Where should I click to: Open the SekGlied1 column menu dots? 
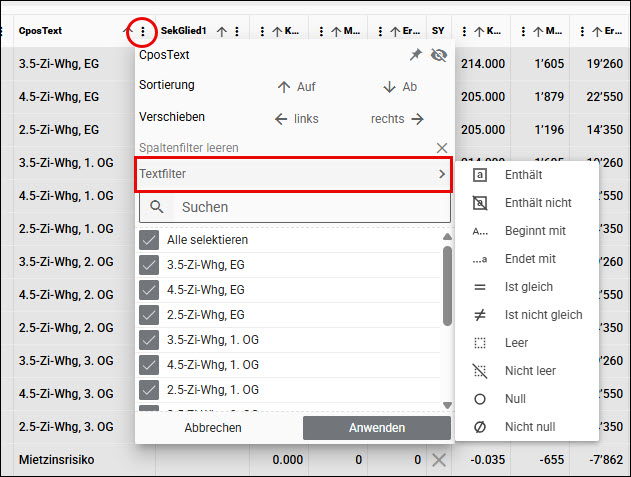pyautogui.click(x=237, y=31)
